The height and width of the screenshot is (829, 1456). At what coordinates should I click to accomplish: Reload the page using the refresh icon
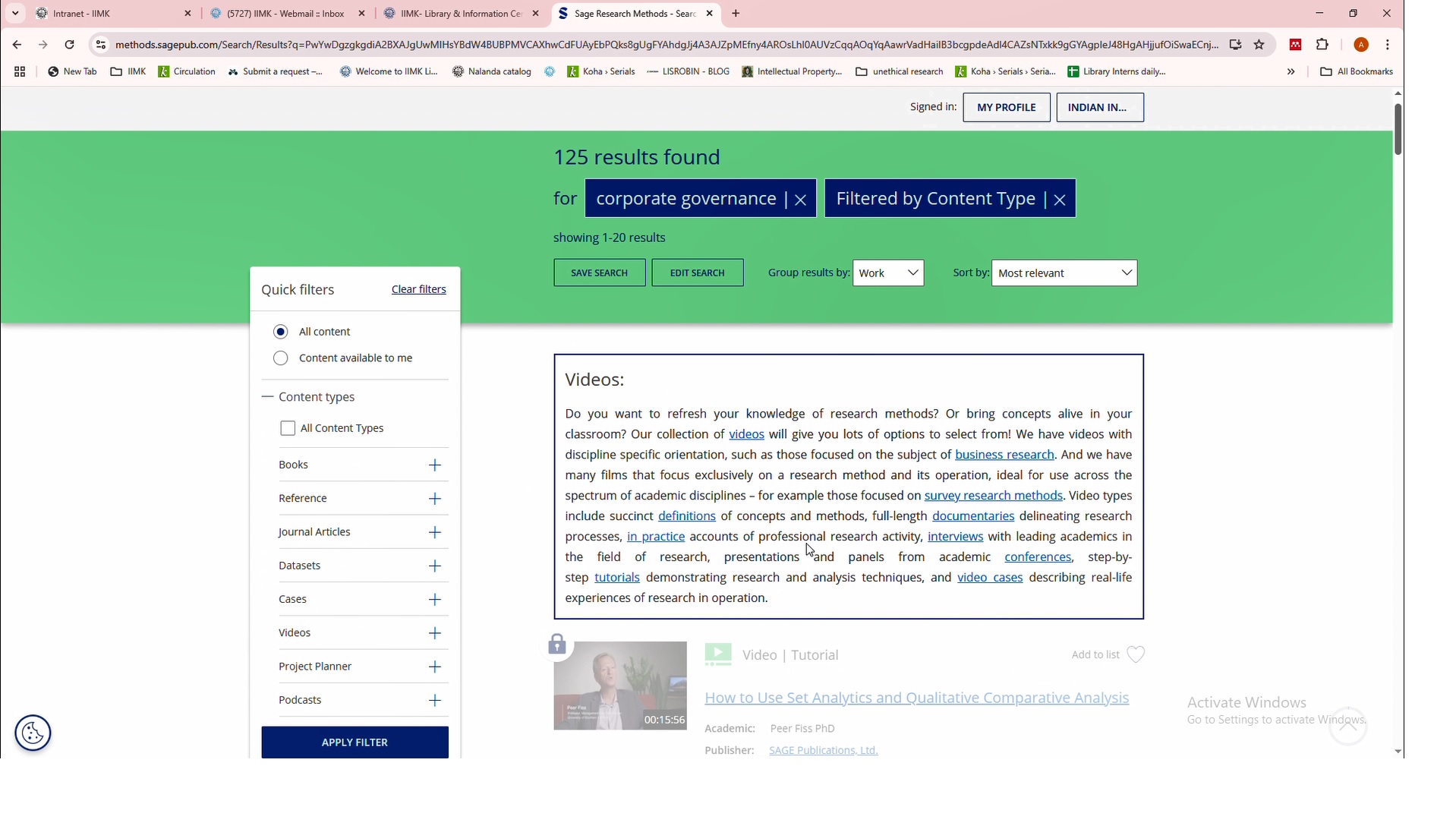(x=69, y=45)
